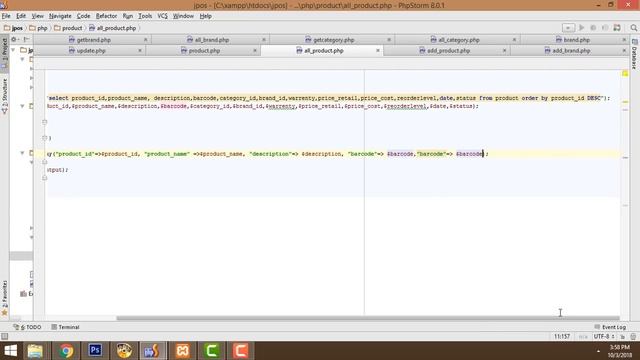The height and width of the screenshot is (360, 640).
Task: Open the Windows Start button
Action: 11,351
